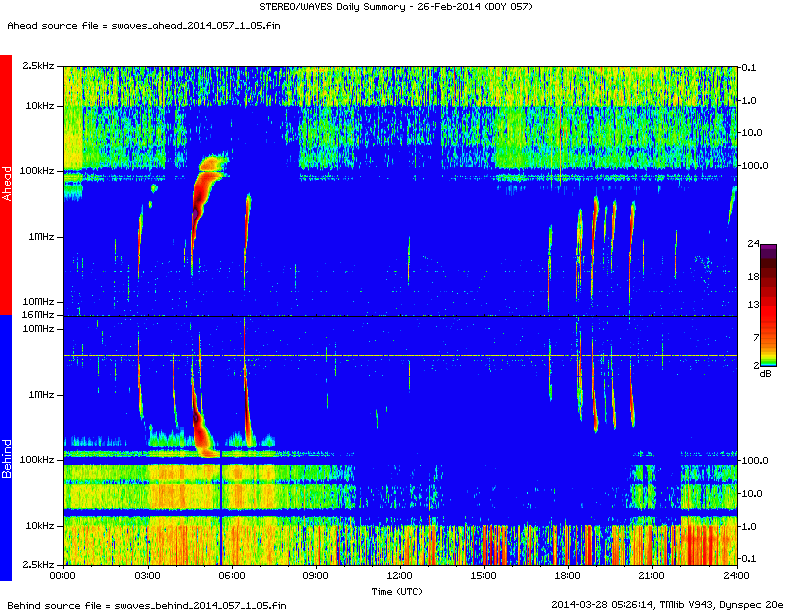Click the Behind panel right-axis 10.0 label
Viewport: 792px width, 612px height.
click(x=752, y=493)
